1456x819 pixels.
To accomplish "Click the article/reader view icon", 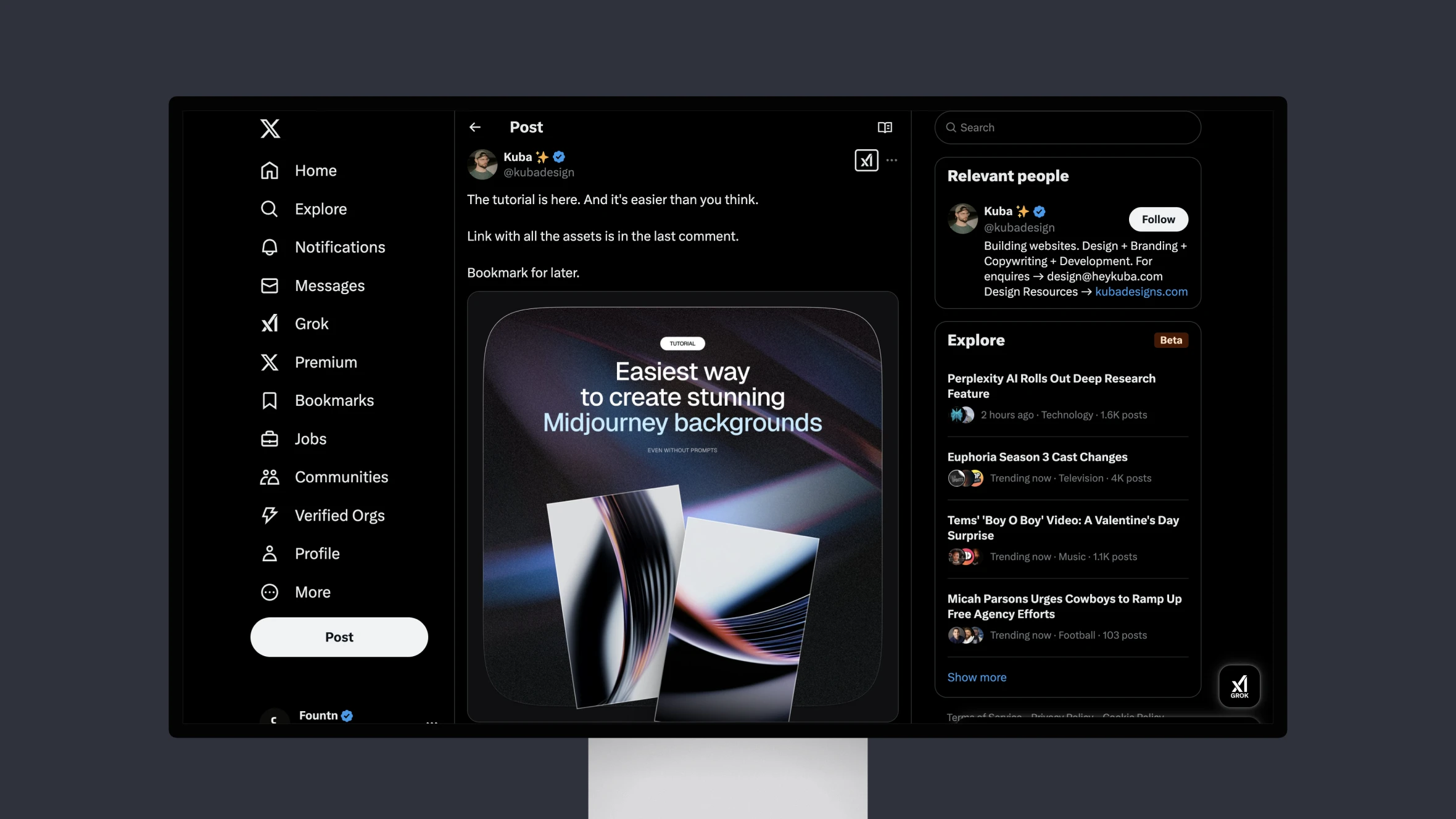I will tap(884, 127).
